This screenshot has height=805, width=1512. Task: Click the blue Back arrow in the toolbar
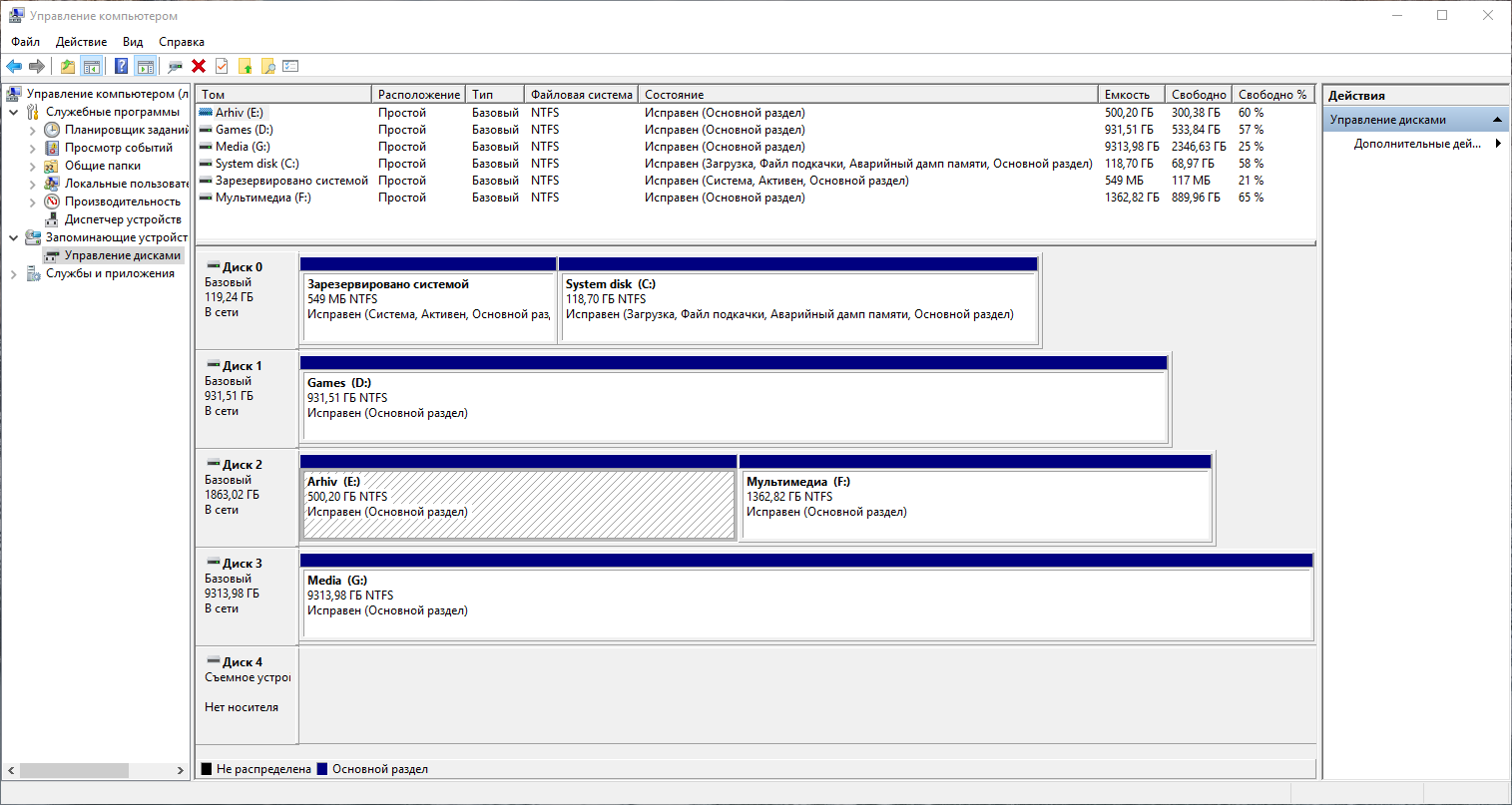click(14, 67)
